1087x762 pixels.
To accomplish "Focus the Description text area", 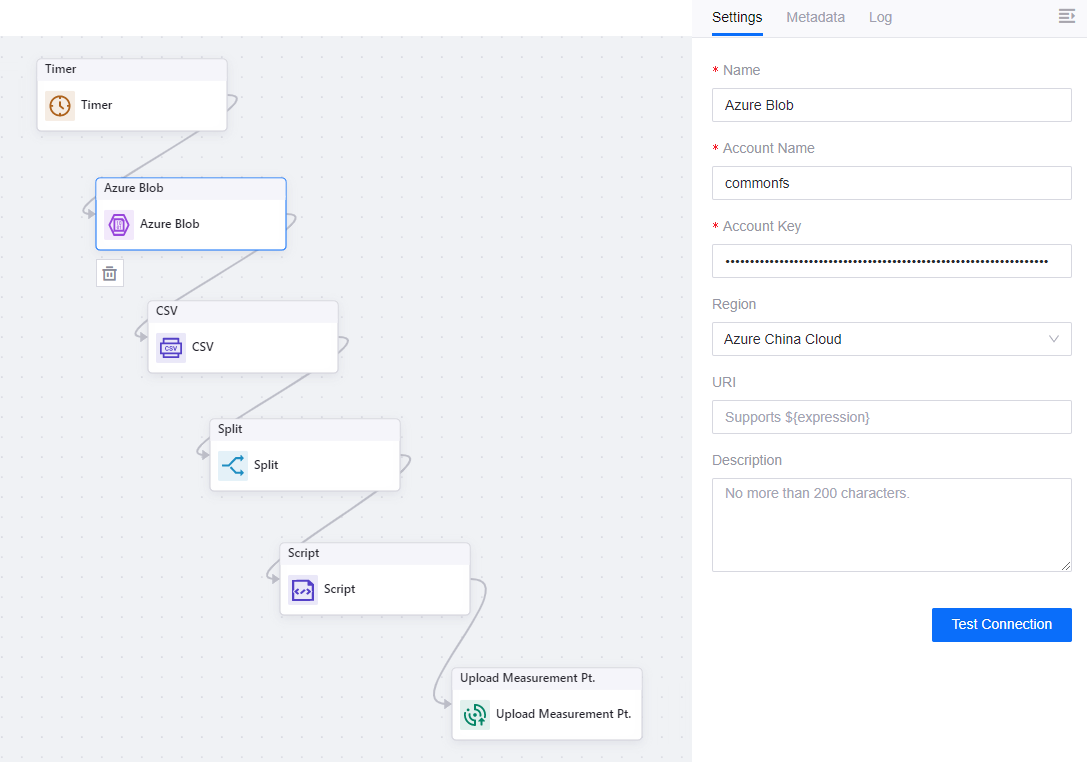I will click(891, 524).
